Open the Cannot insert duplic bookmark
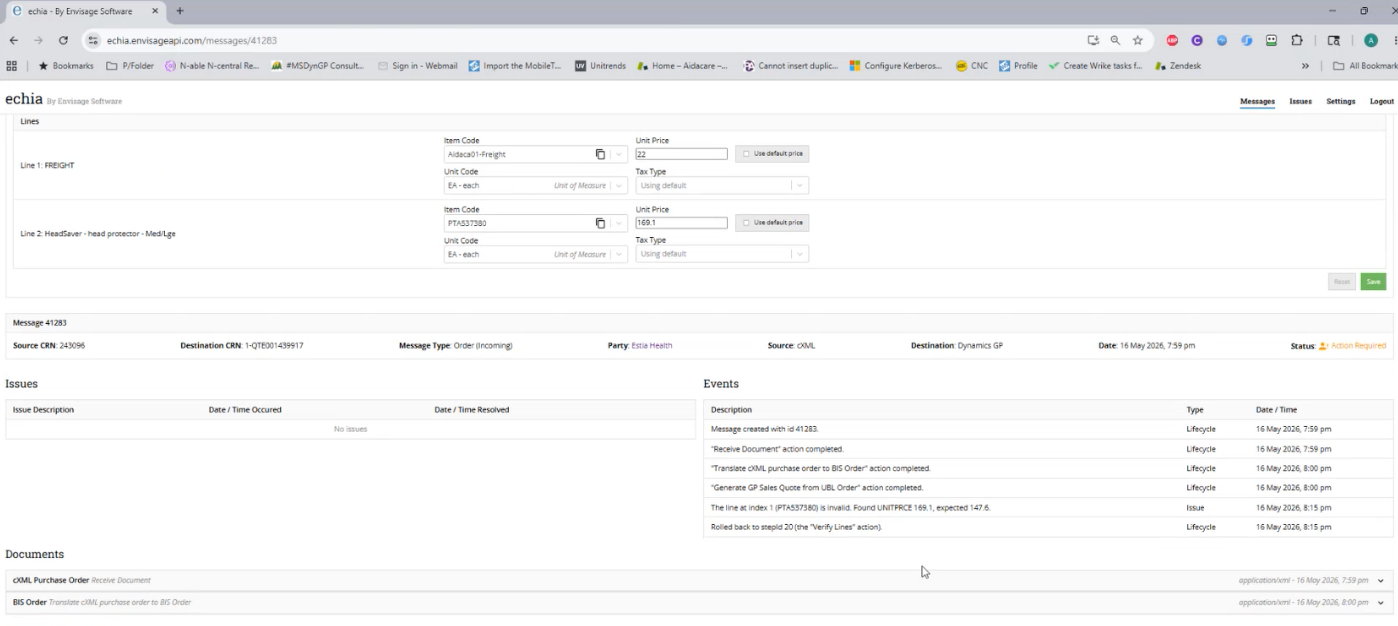The height and width of the screenshot is (626, 1398). coord(792,66)
